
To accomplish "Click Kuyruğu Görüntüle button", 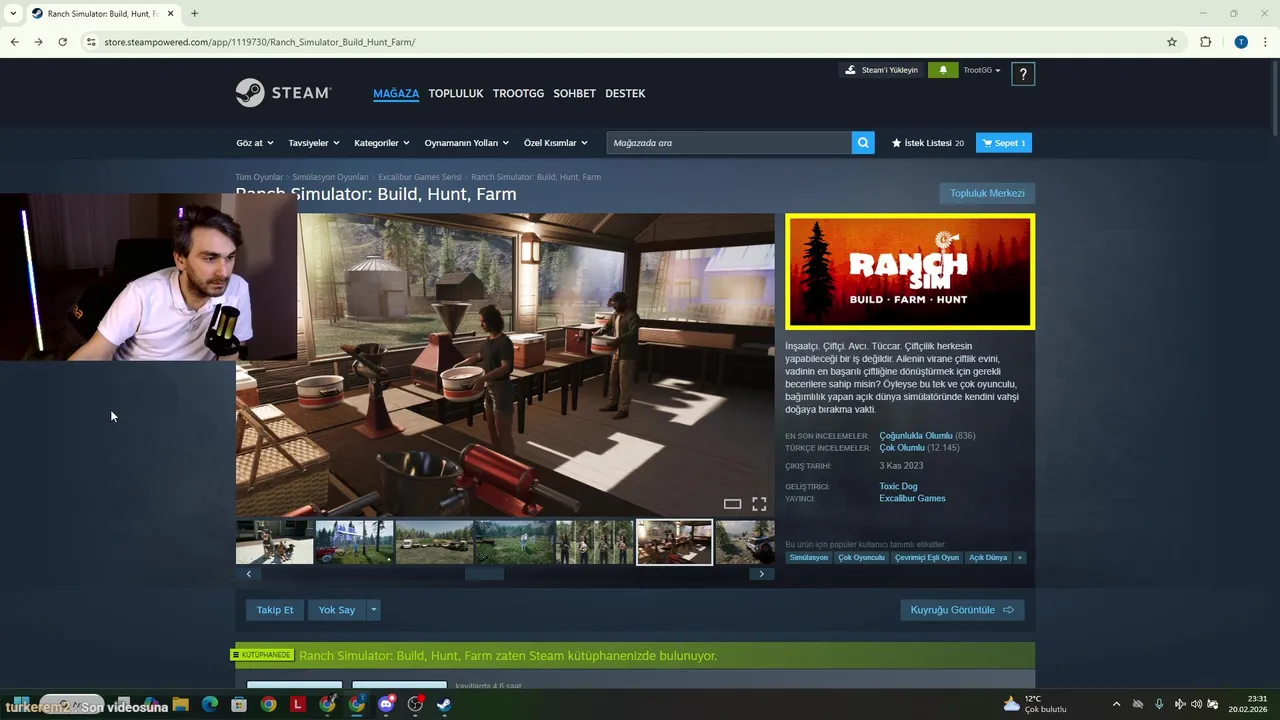I will (962, 609).
